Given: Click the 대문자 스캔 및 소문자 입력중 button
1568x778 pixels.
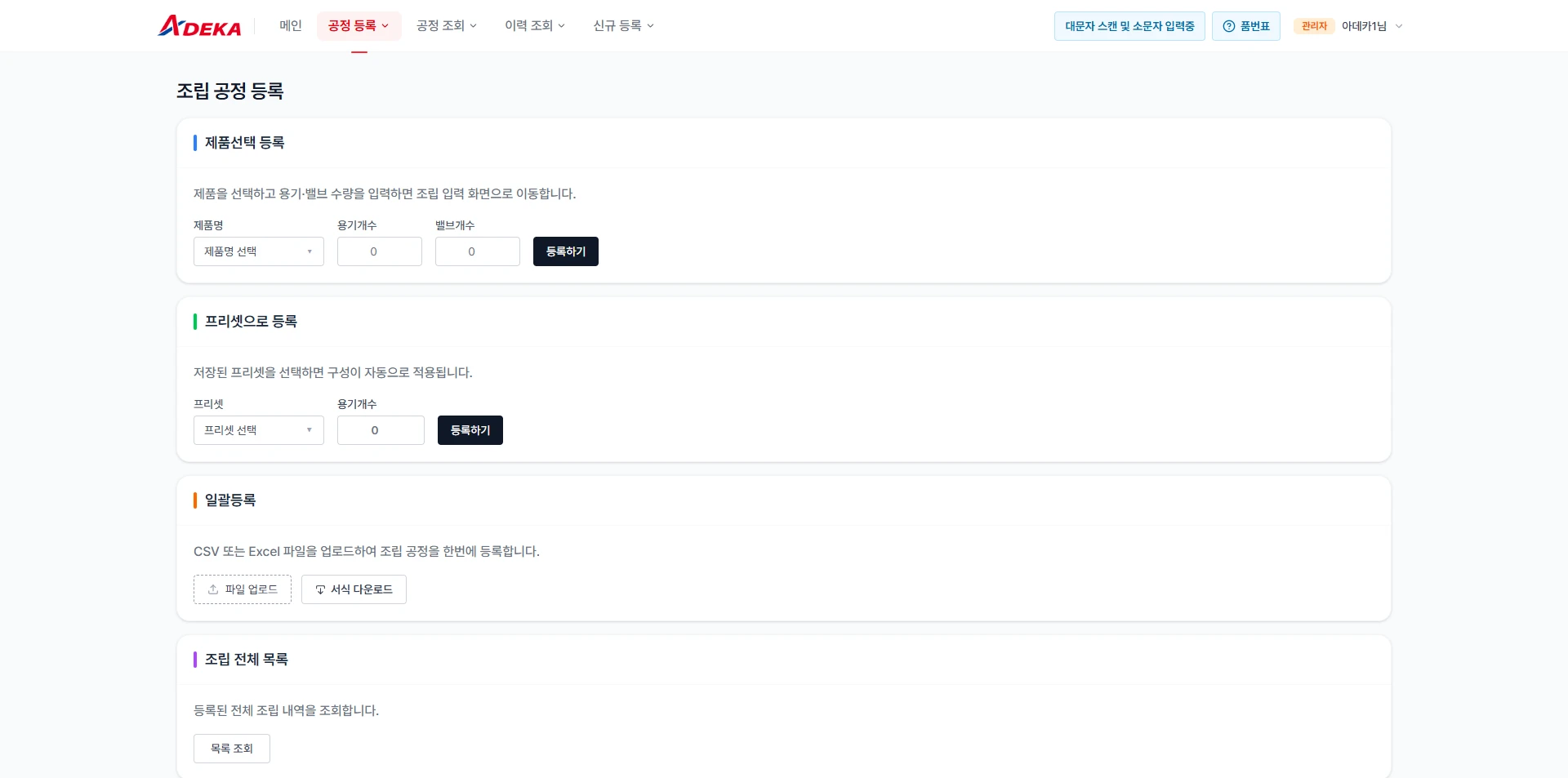Looking at the screenshot, I should (x=1129, y=26).
